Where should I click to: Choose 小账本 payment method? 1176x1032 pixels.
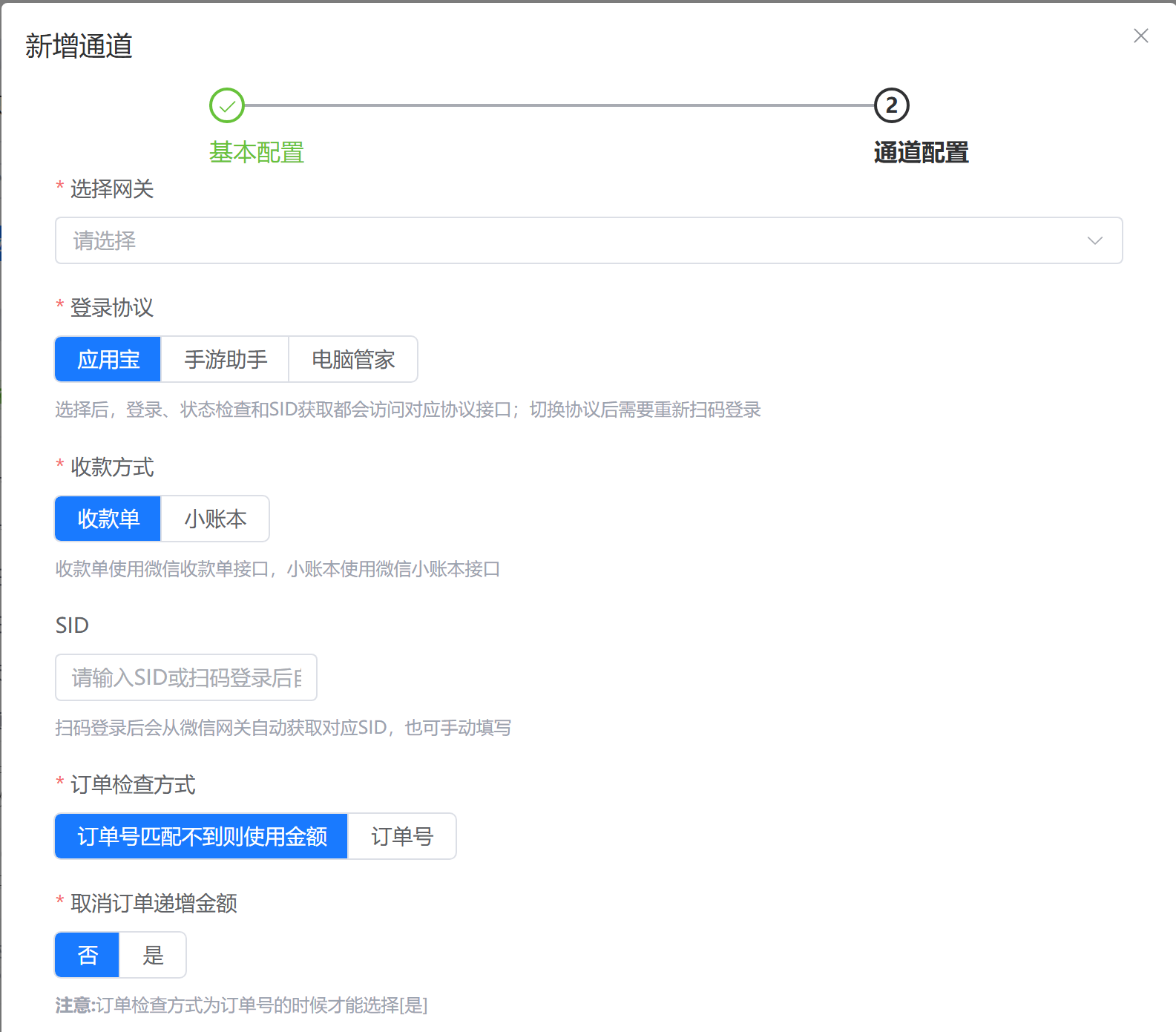(215, 519)
